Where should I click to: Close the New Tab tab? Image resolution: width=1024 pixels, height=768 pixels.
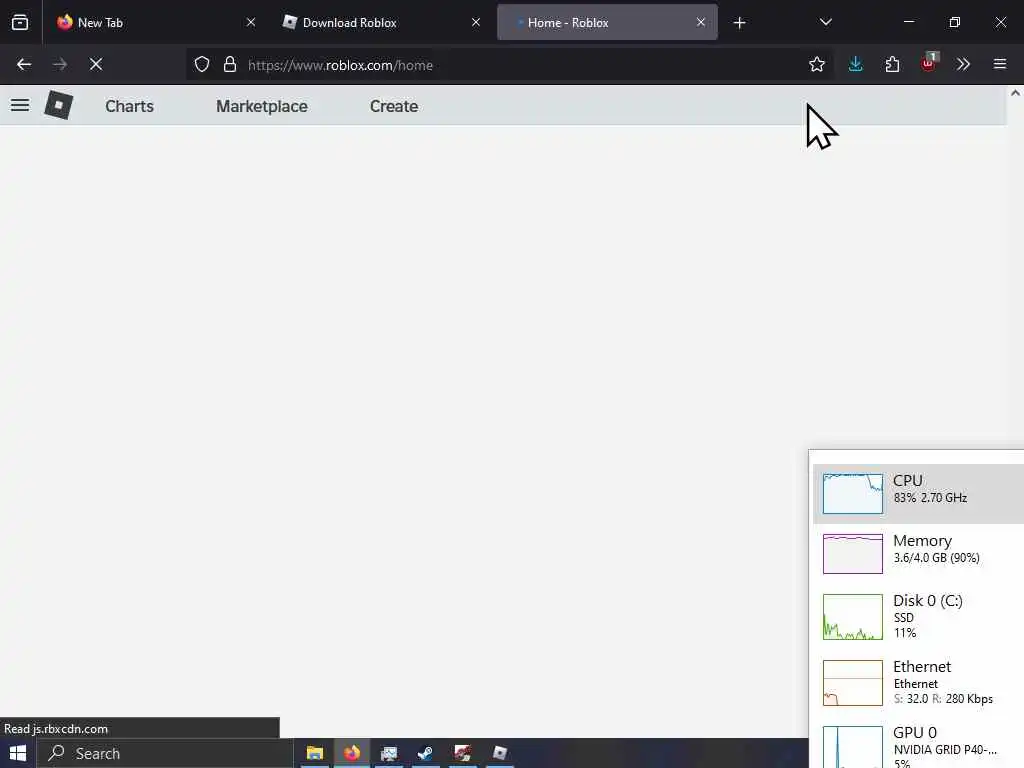(x=251, y=22)
